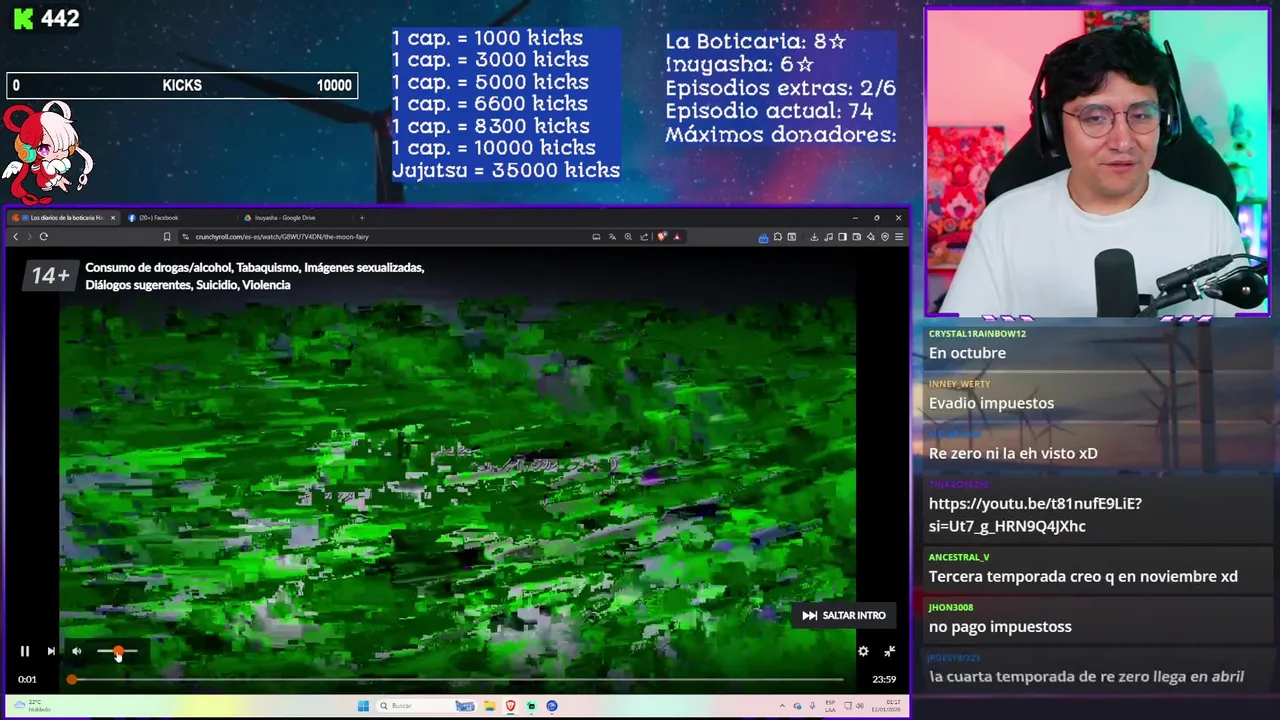
Task: Open the Windows Start menu
Action: pos(363,706)
